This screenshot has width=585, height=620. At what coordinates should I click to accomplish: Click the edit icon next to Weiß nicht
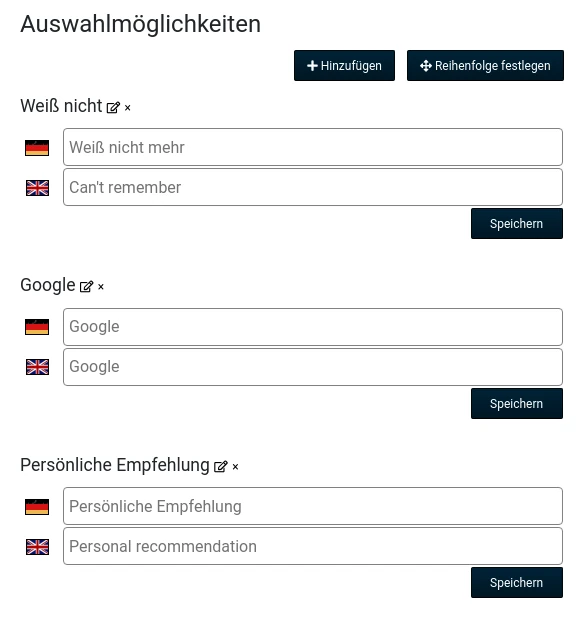[113, 108]
